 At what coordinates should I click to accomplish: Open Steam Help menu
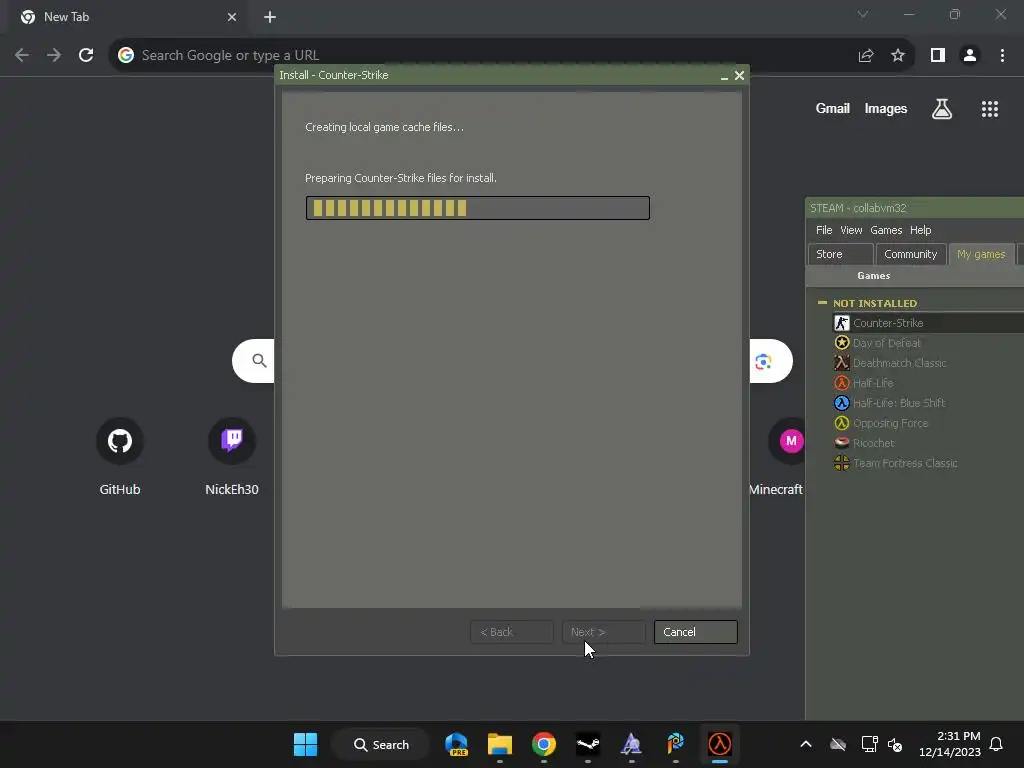coord(920,230)
